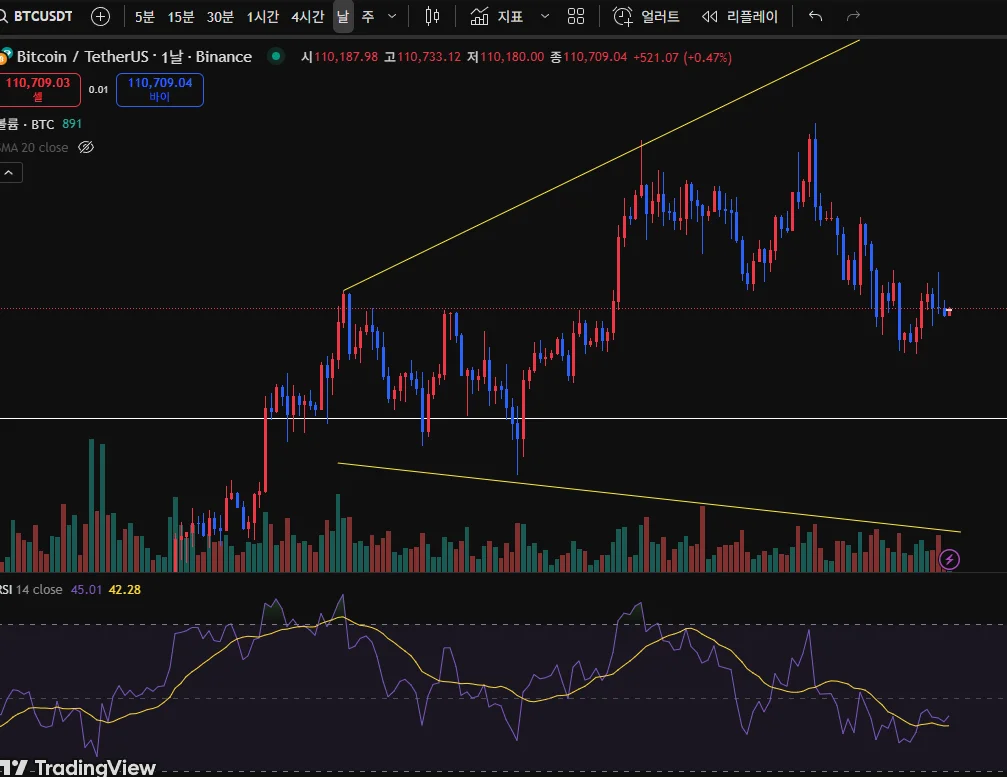Screen dimensions: 1007x777
Task: Open the indicators (지표) menu
Action: coord(496,17)
